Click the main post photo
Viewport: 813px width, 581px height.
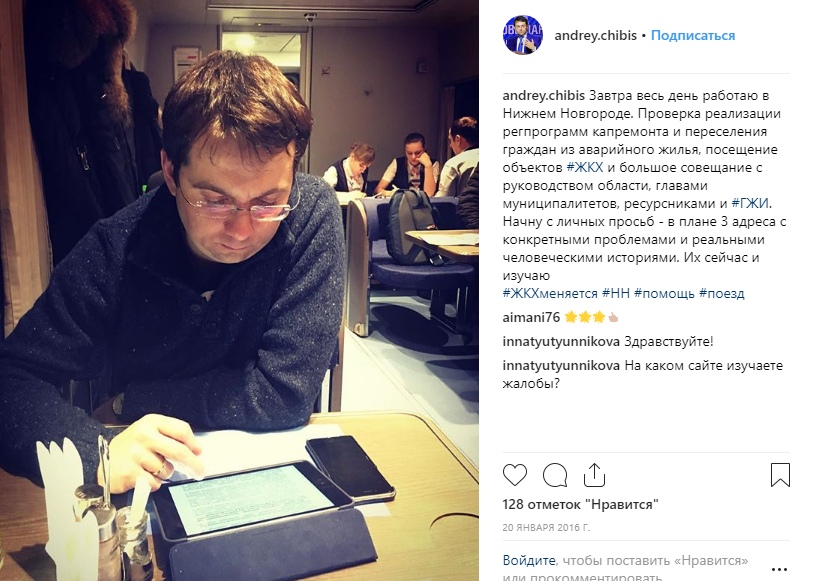(239, 290)
